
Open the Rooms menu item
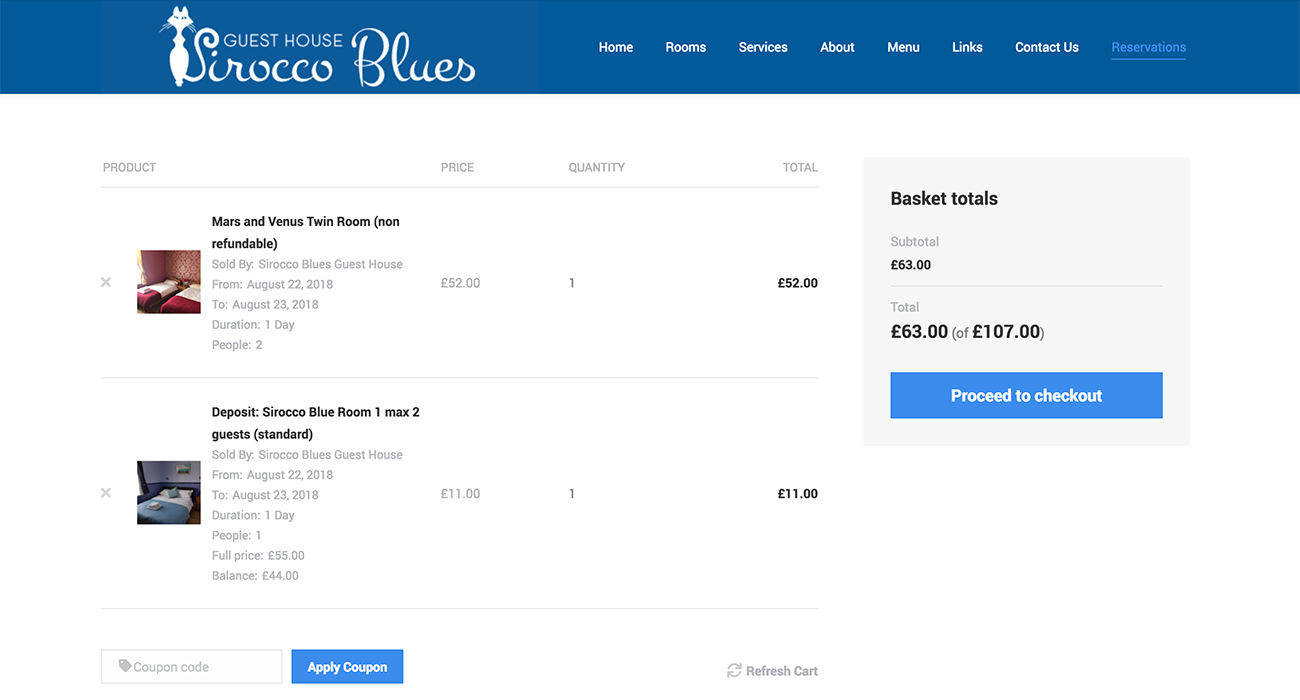(x=685, y=47)
